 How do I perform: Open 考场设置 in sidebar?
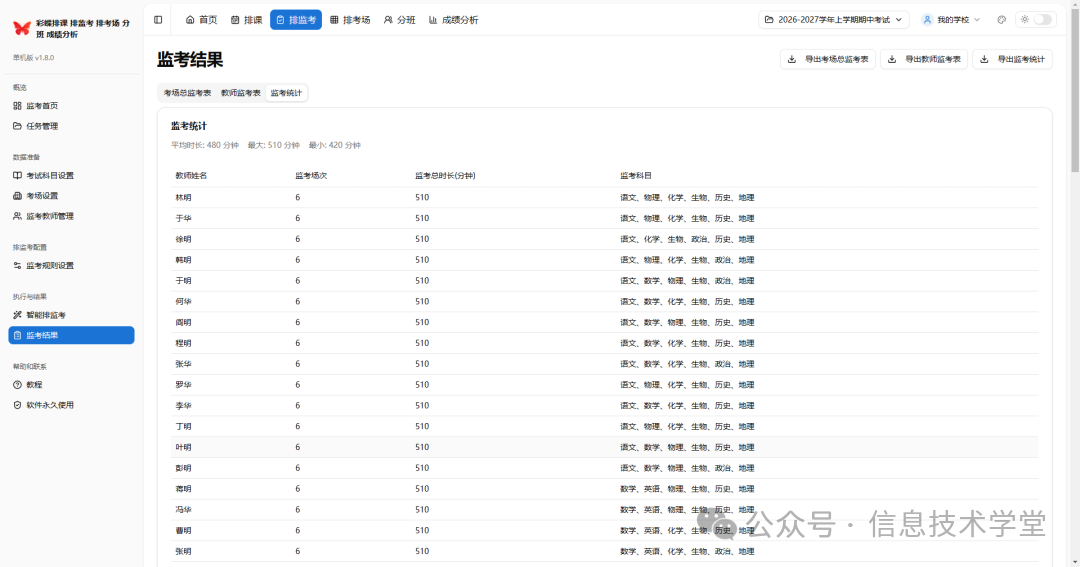[72, 196]
